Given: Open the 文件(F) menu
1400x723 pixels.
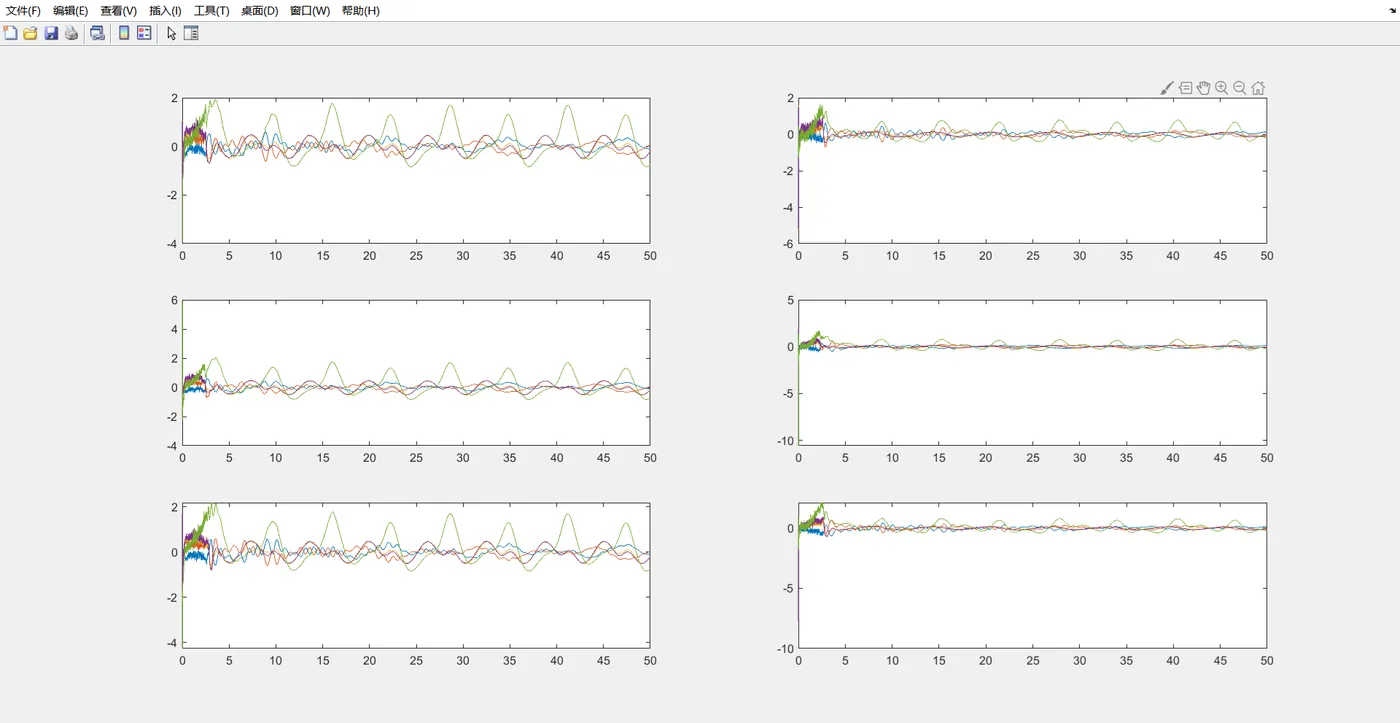Looking at the screenshot, I should pyautogui.click(x=24, y=11).
